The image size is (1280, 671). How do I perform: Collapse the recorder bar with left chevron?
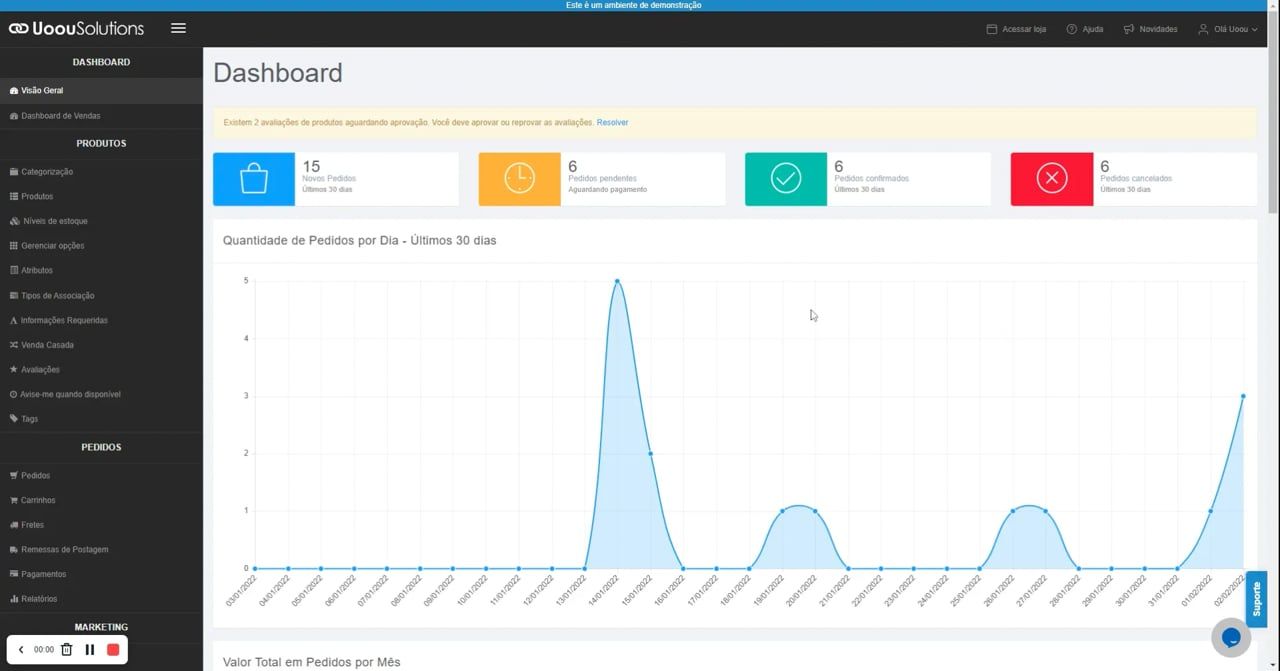pos(21,650)
